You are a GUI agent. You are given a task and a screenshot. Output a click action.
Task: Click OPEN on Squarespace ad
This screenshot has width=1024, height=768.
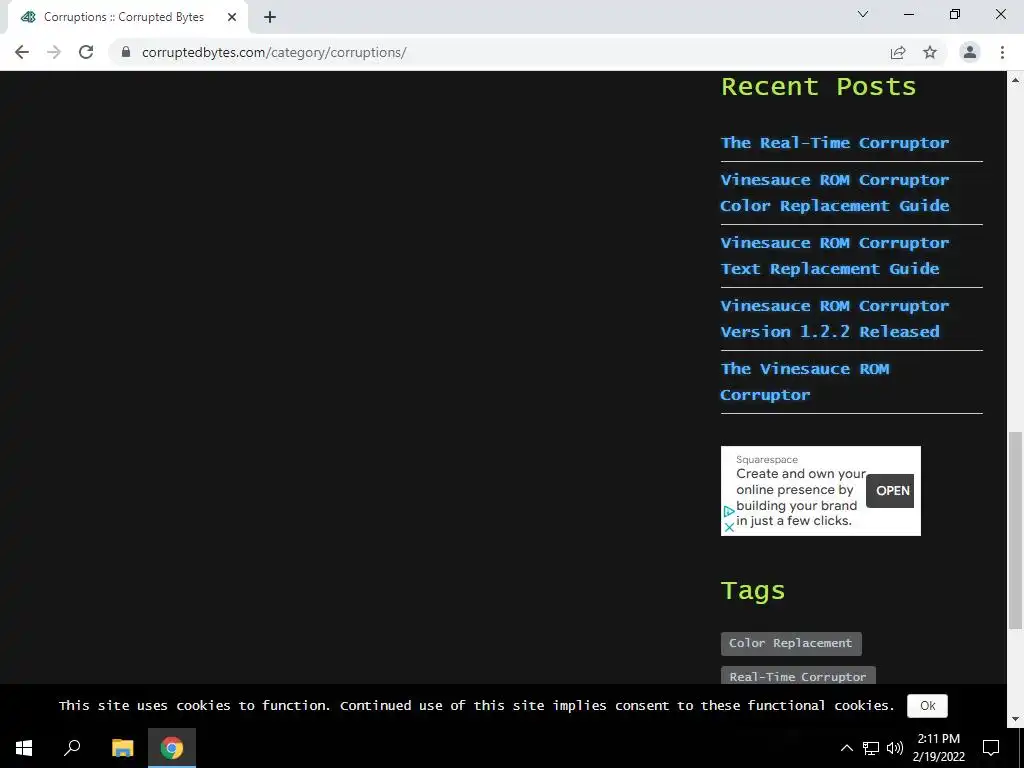[x=890, y=491]
